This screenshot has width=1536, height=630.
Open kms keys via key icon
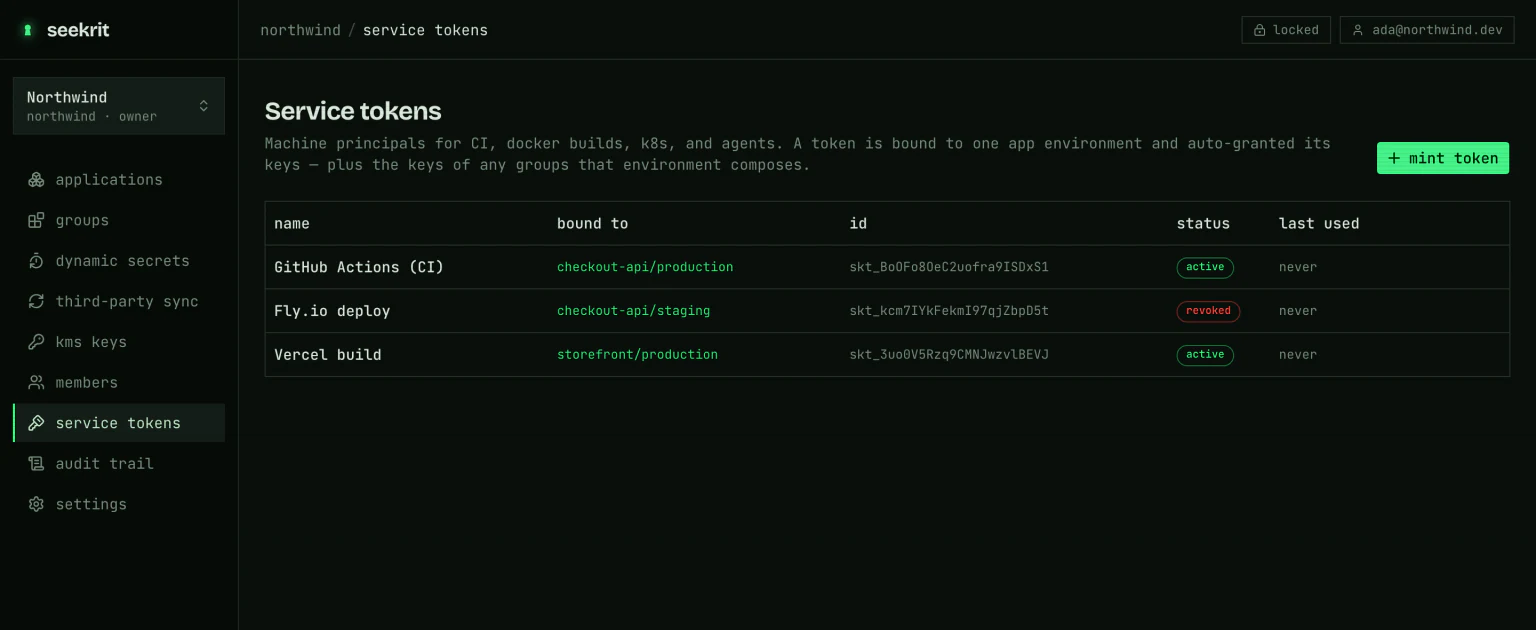click(x=36, y=342)
